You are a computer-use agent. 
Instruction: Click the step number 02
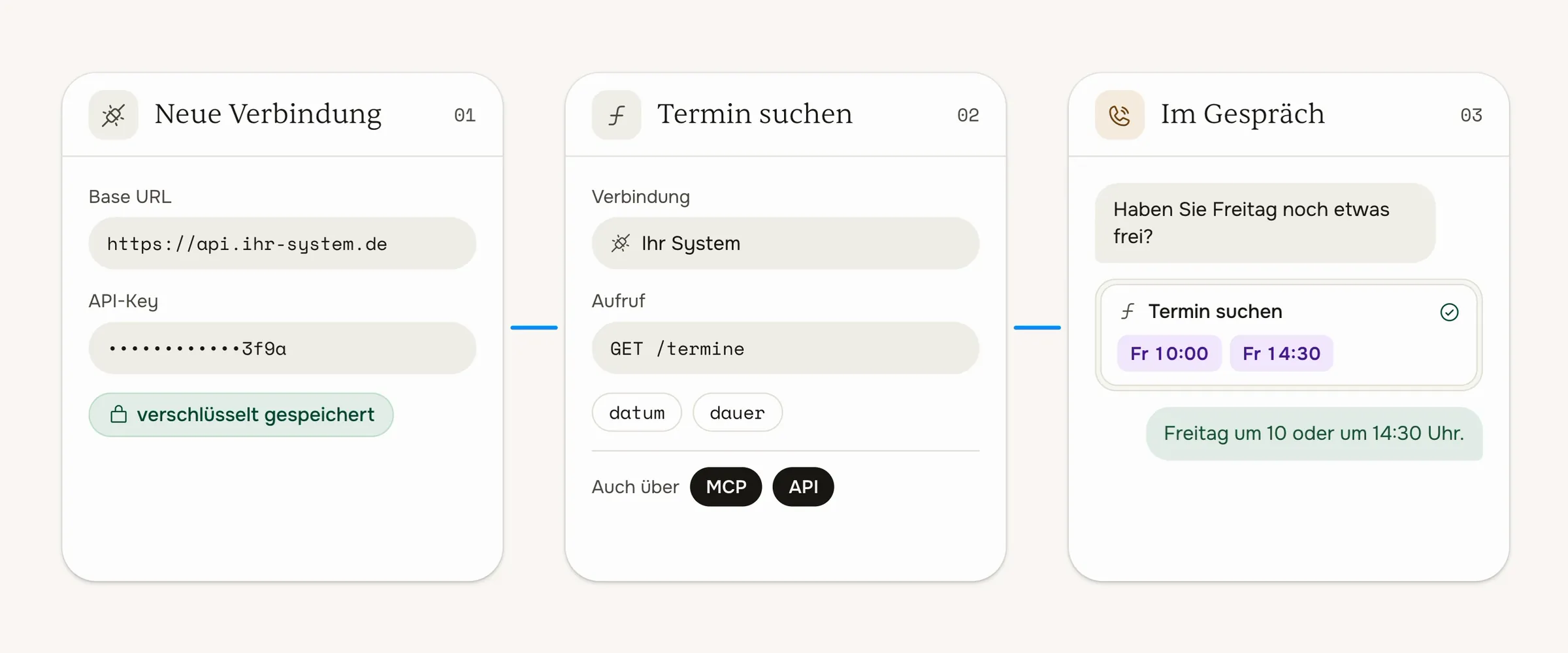point(968,116)
